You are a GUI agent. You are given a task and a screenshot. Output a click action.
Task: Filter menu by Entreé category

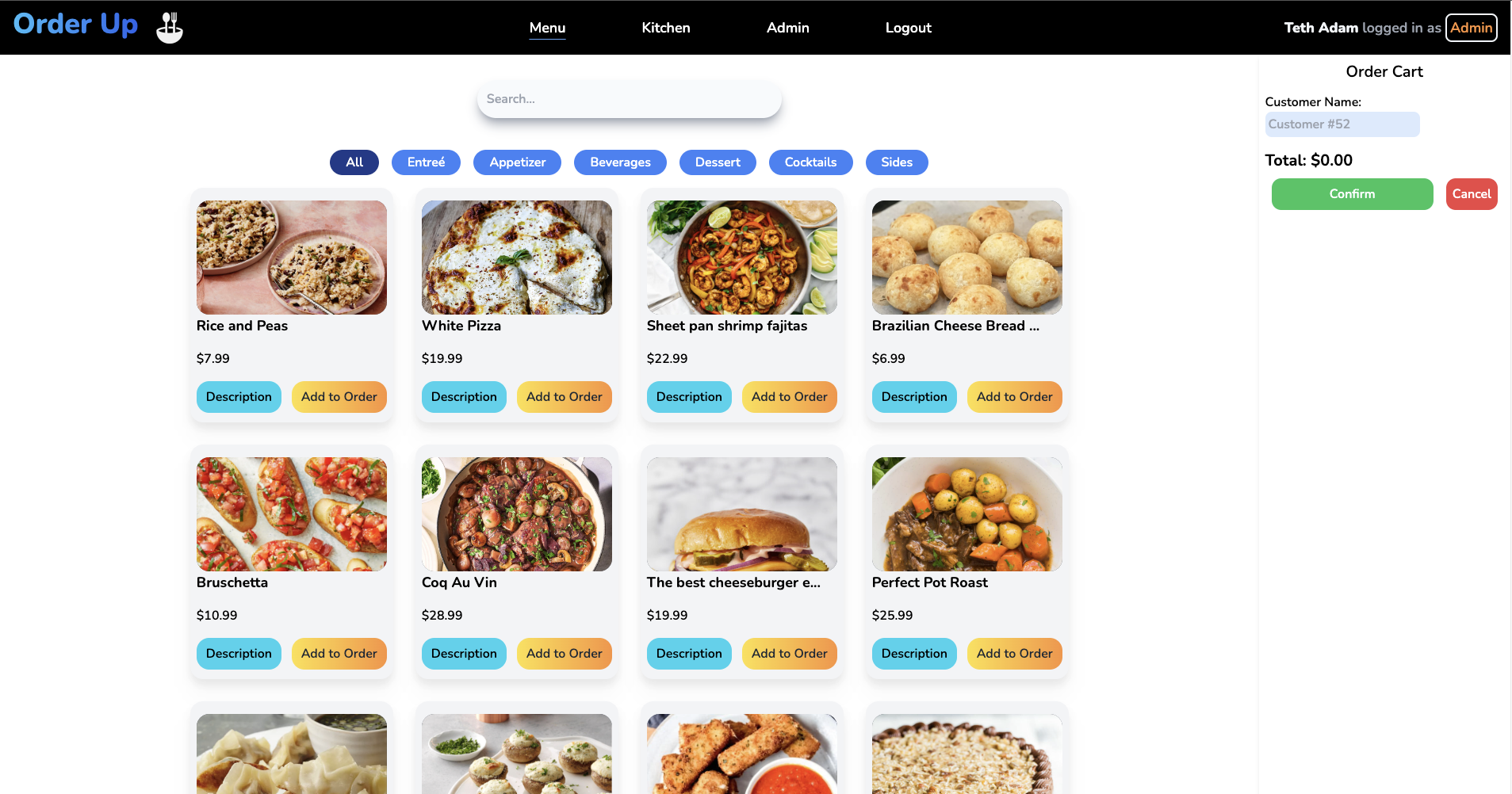[426, 162]
